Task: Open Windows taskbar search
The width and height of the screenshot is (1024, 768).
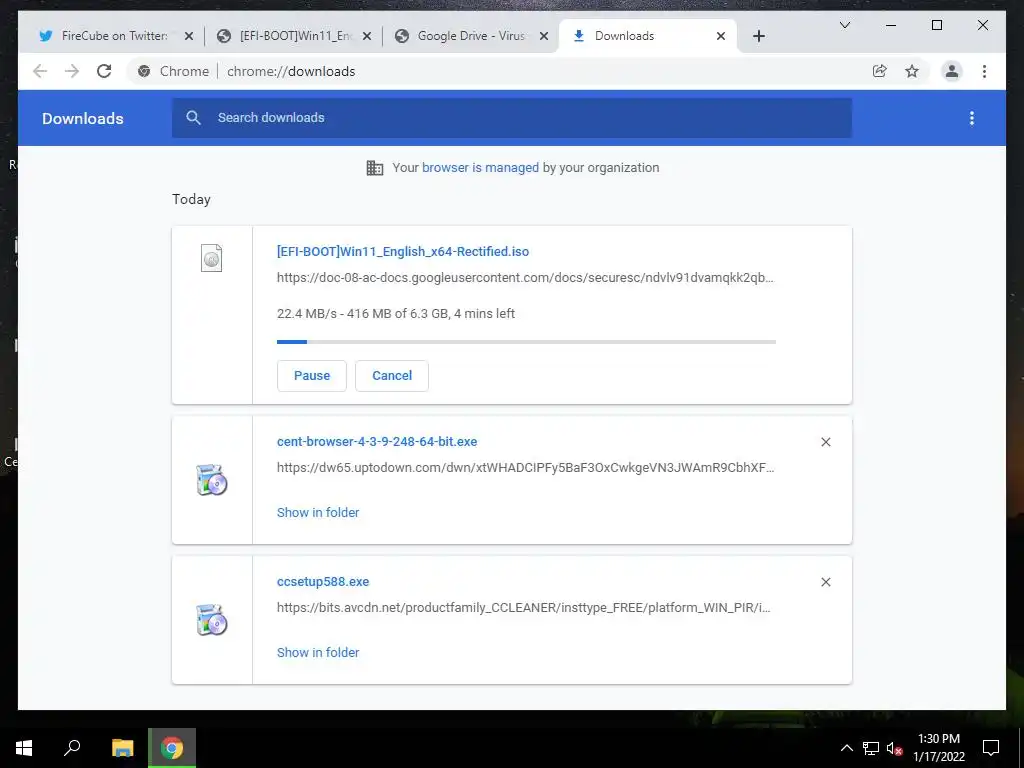Action: click(x=72, y=747)
